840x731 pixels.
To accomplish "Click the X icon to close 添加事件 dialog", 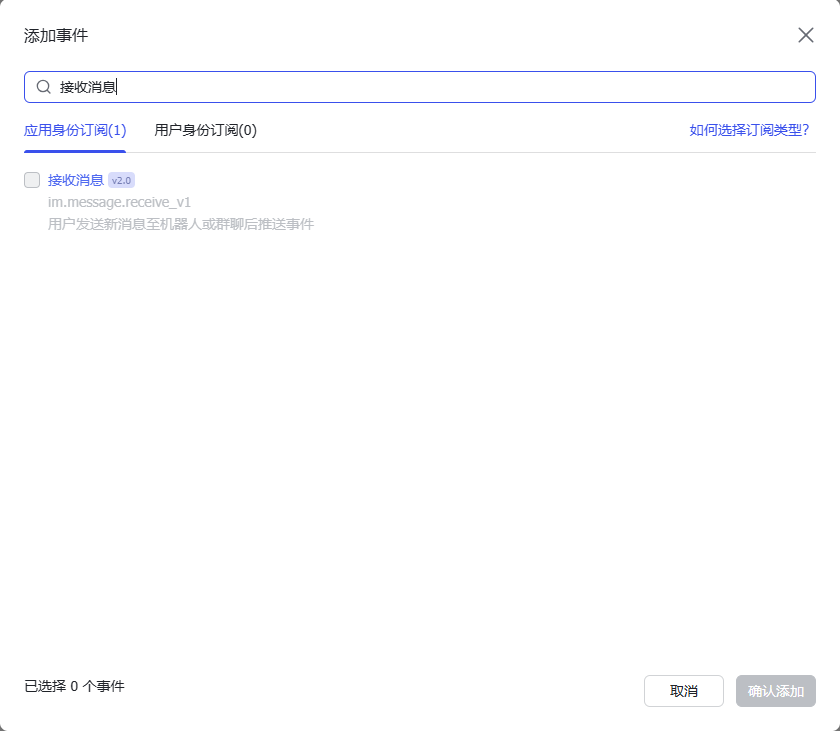I will [x=806, y=35].
